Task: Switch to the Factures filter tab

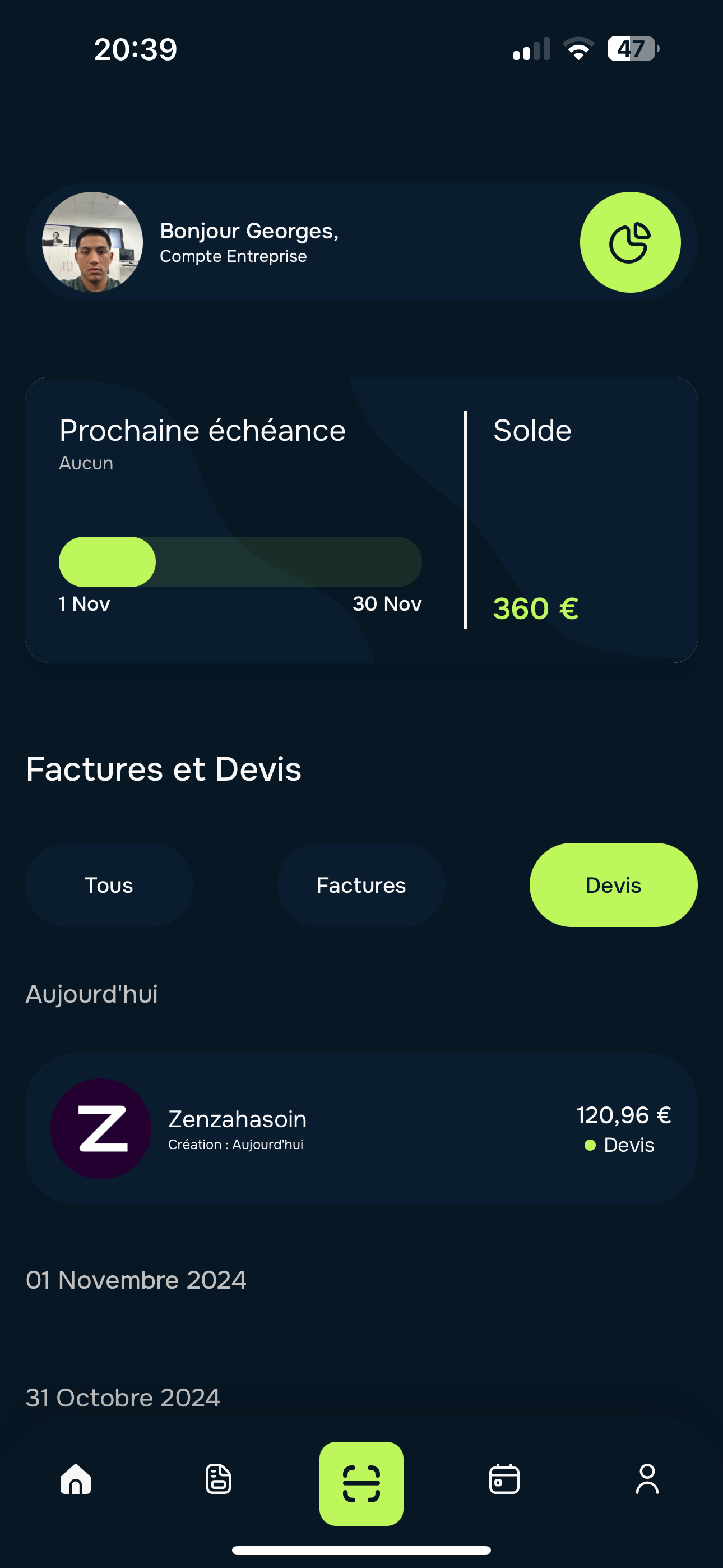Action: pyautogui.click(x=361, y=885)
